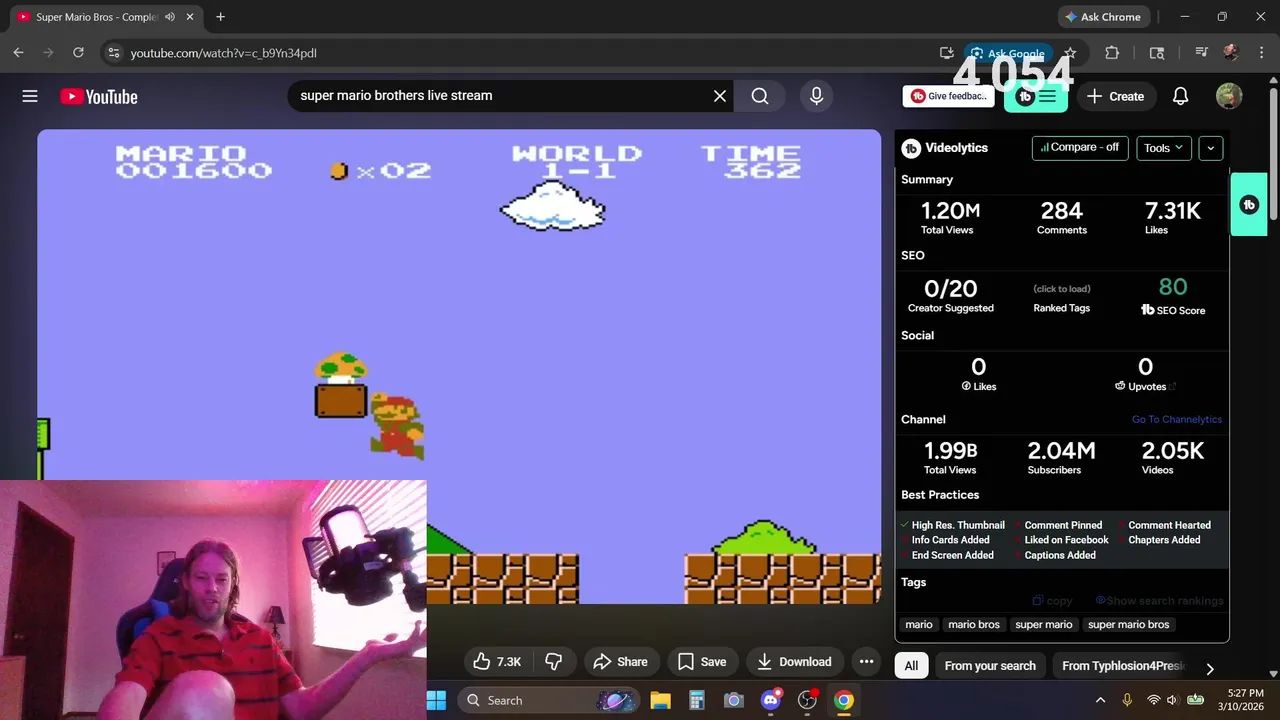The width and height of the screenshot is (1280, 720).
Task: Show more filter chips with arrow
Action: pyautogui.click(x=1210, y=668)
